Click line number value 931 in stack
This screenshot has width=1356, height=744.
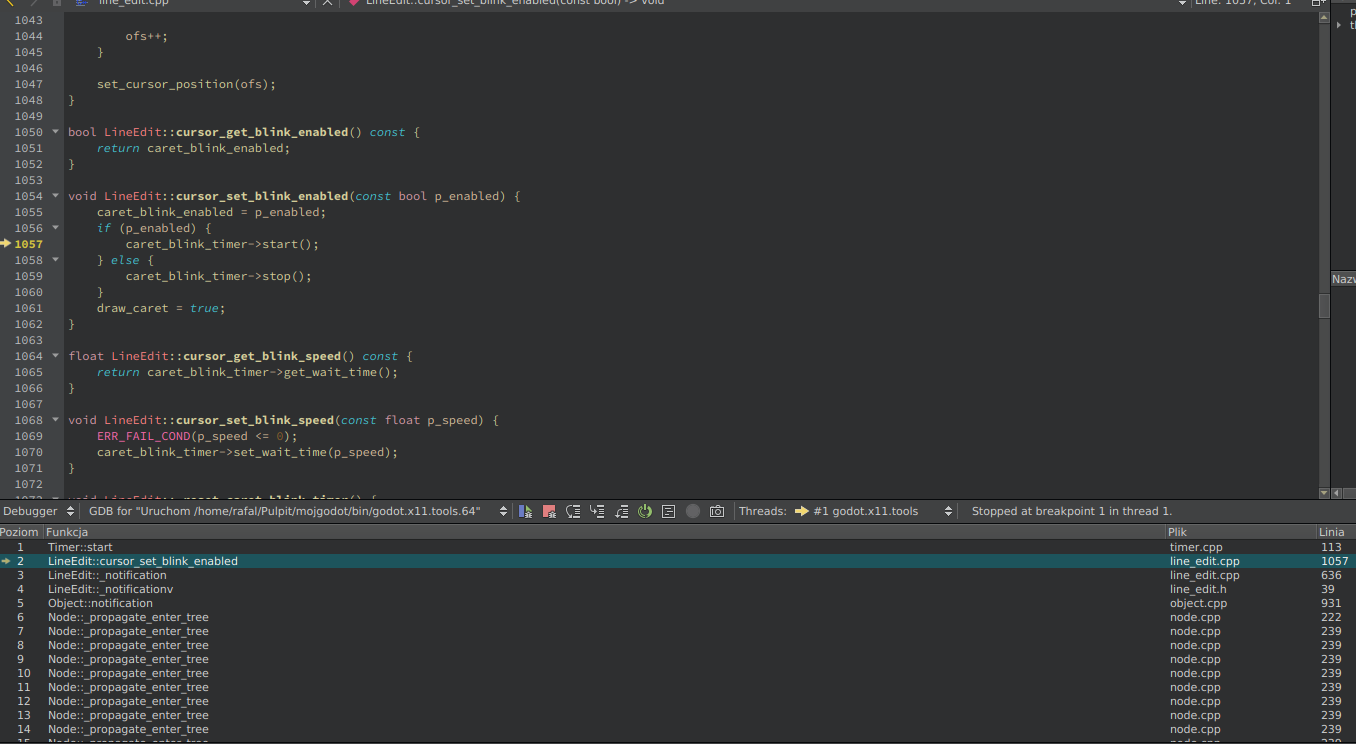click(x=1331, y=603)
